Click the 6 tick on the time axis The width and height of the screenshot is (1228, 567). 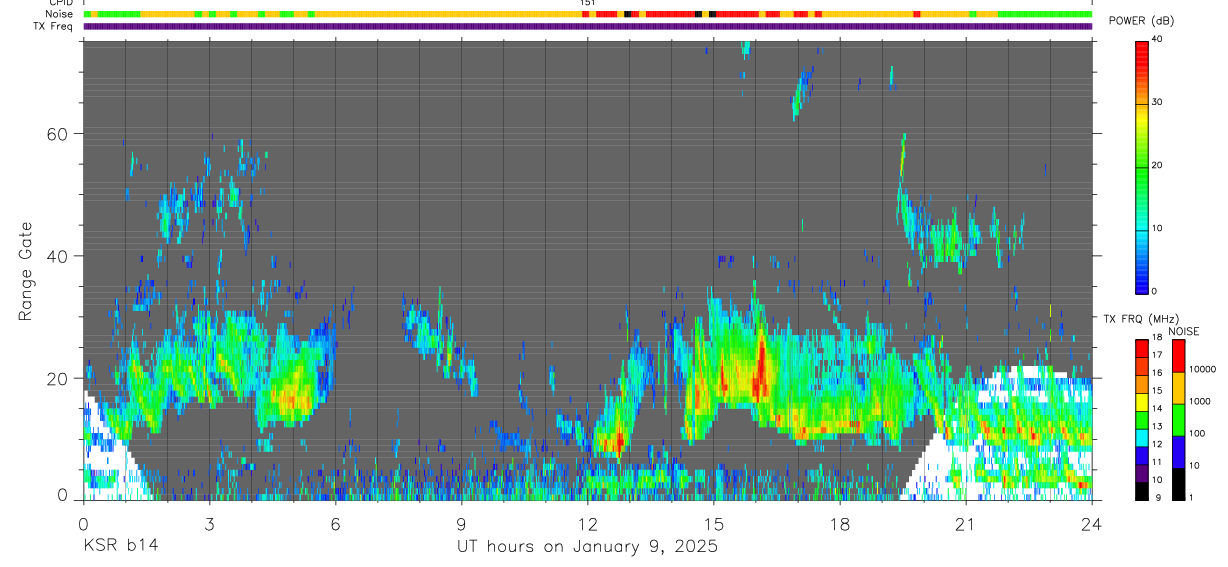(x=335, y=523)
